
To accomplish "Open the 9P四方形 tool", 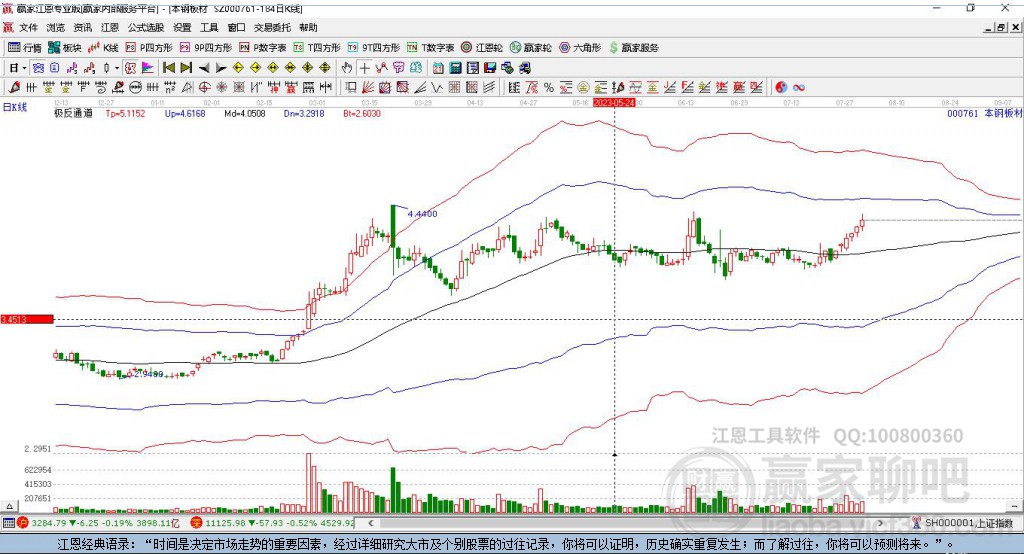I will click(x=206, y=48).
